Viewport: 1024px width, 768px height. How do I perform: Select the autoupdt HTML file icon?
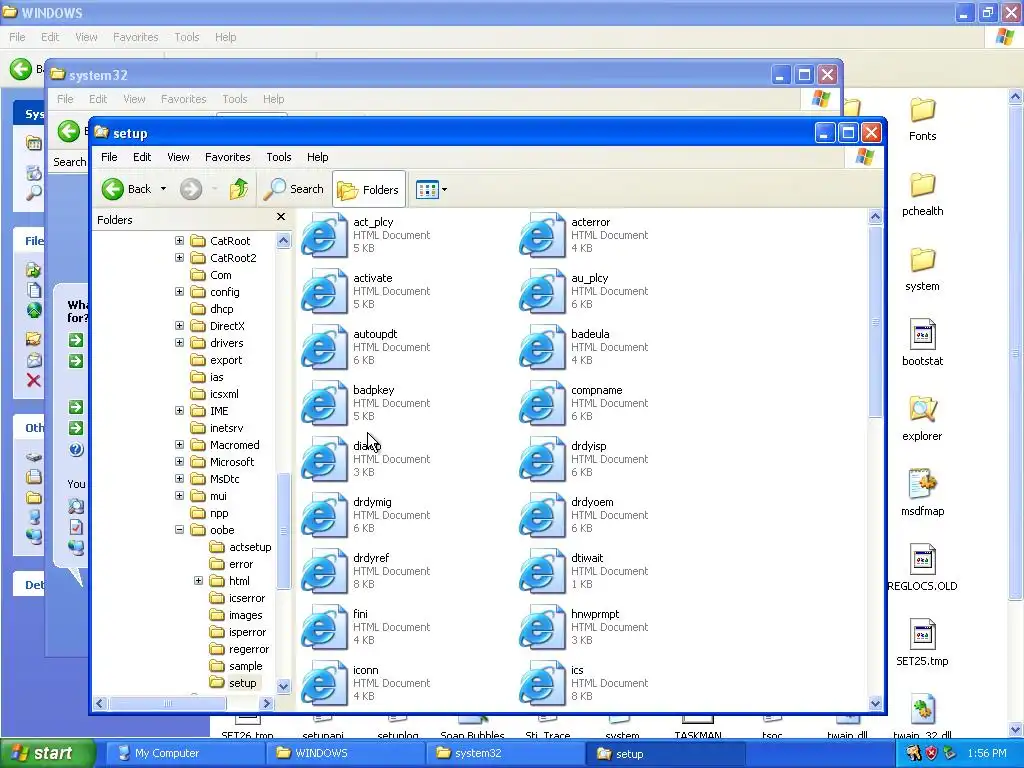pyautogui.click(x=325, y=347)
